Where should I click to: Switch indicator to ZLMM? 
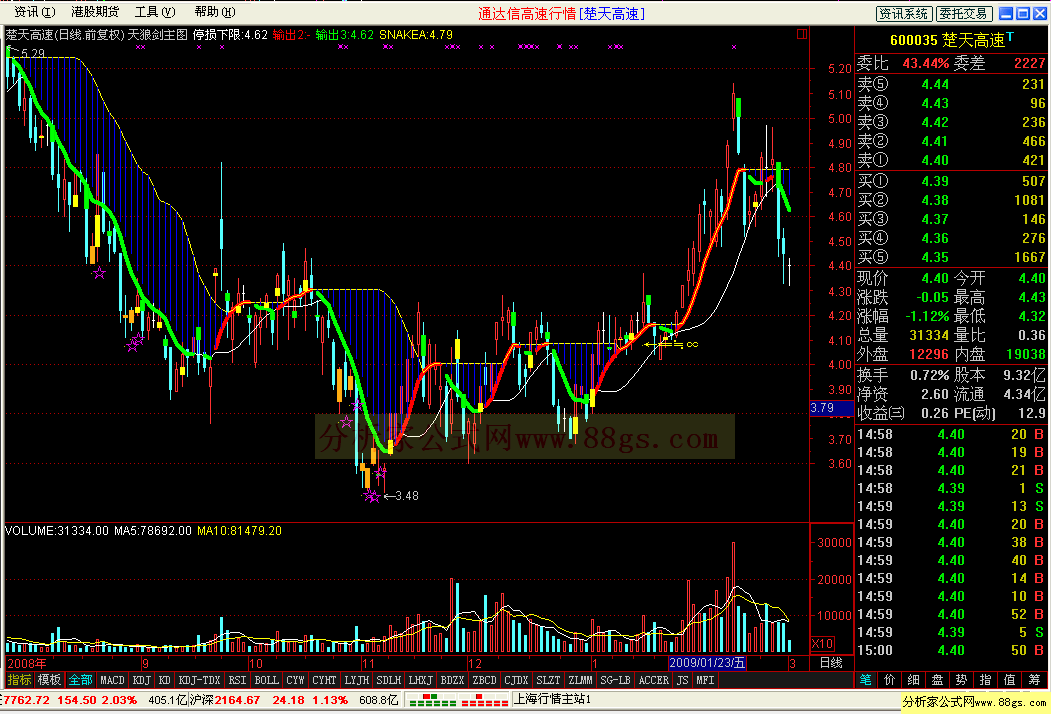pos(580,680)
